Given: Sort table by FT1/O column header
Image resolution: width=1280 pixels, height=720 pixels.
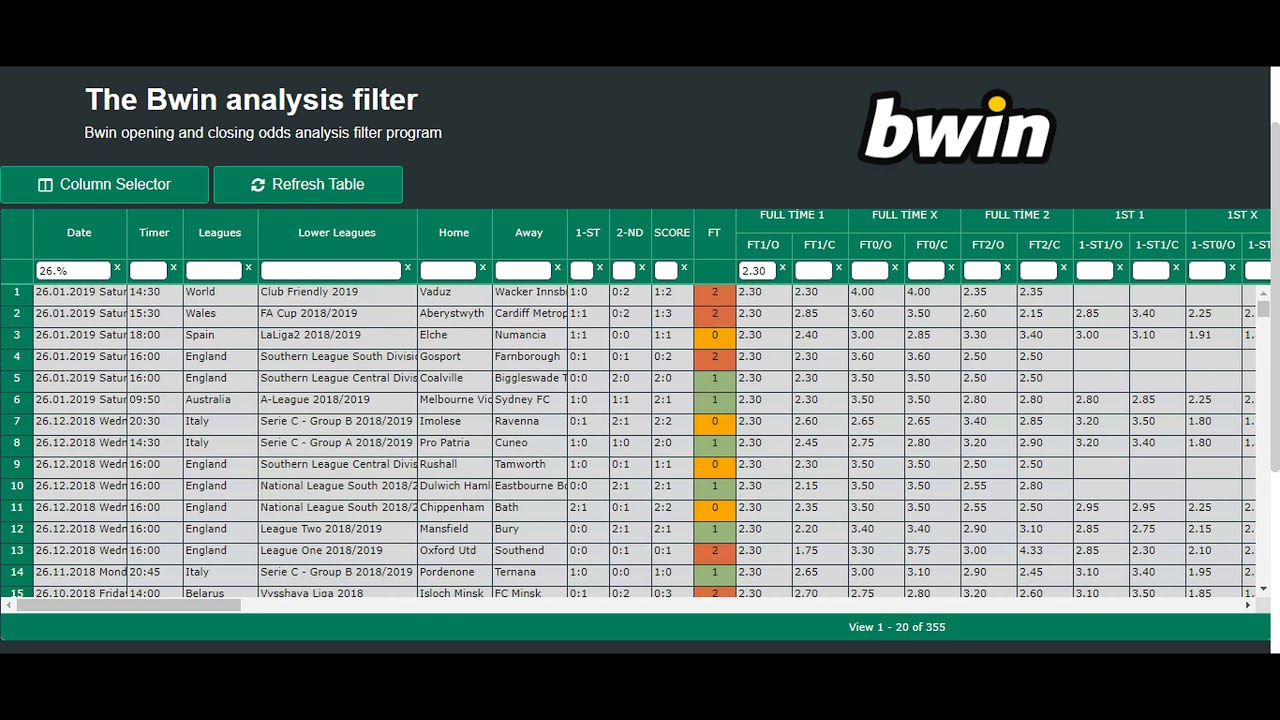Looking at the screenshot, I should point(763,245).
